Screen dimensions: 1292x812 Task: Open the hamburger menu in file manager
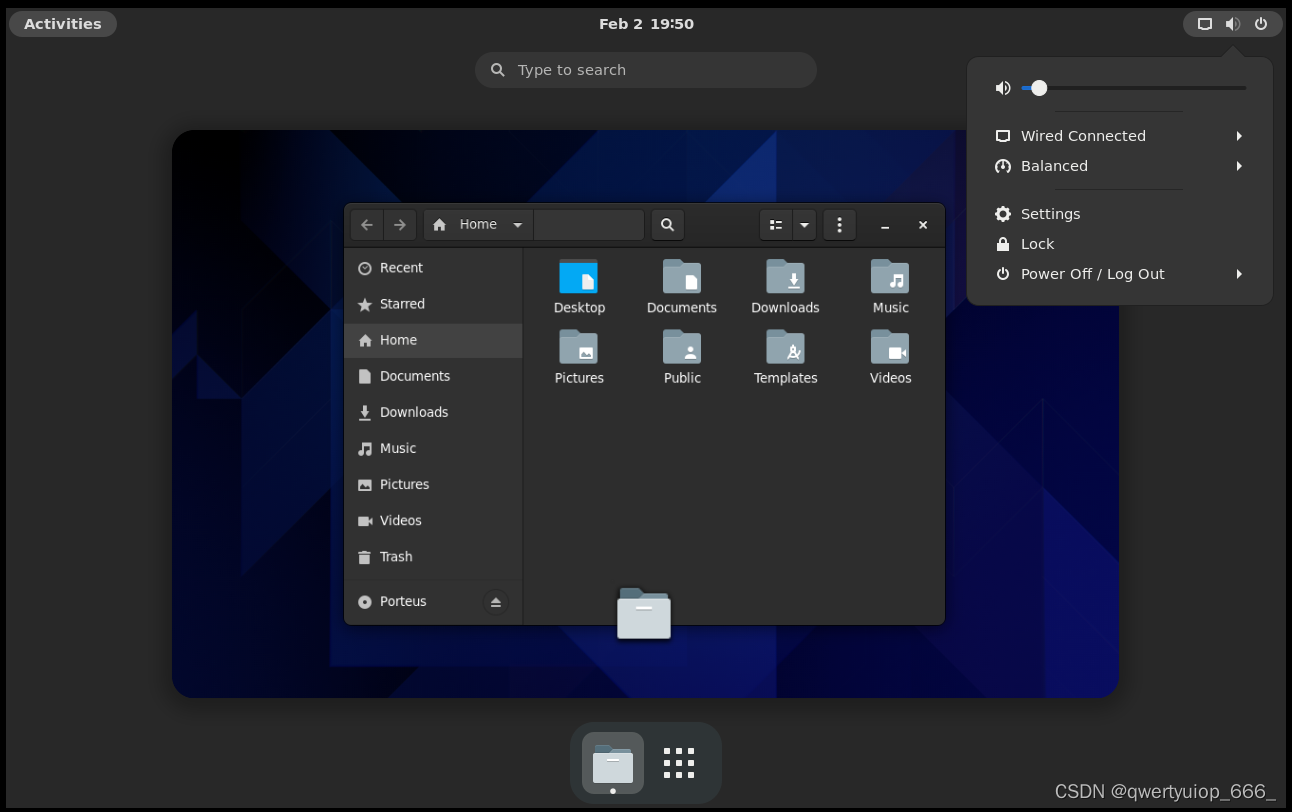[x=839, y=225]
